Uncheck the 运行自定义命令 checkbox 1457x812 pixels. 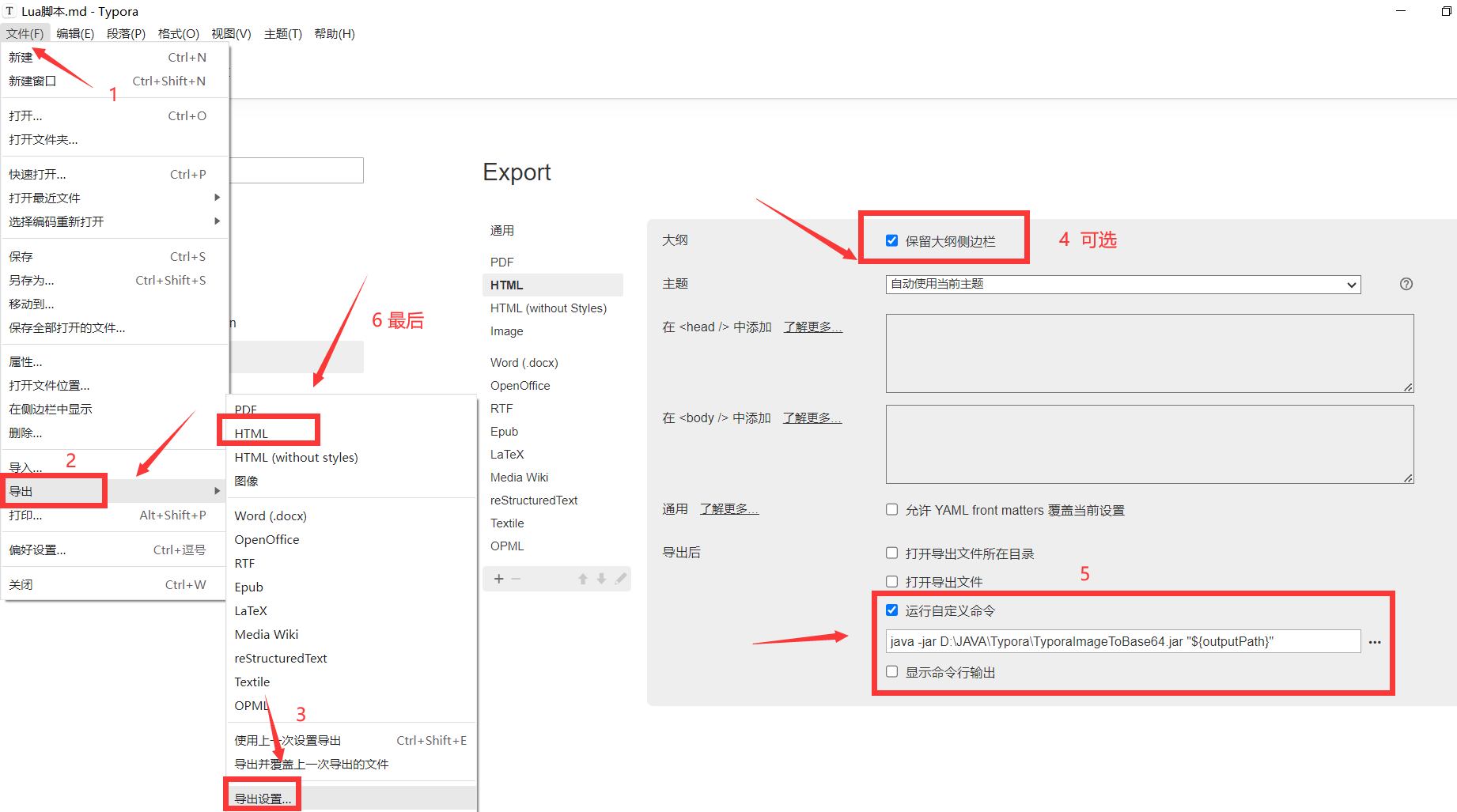pos(891,610)
